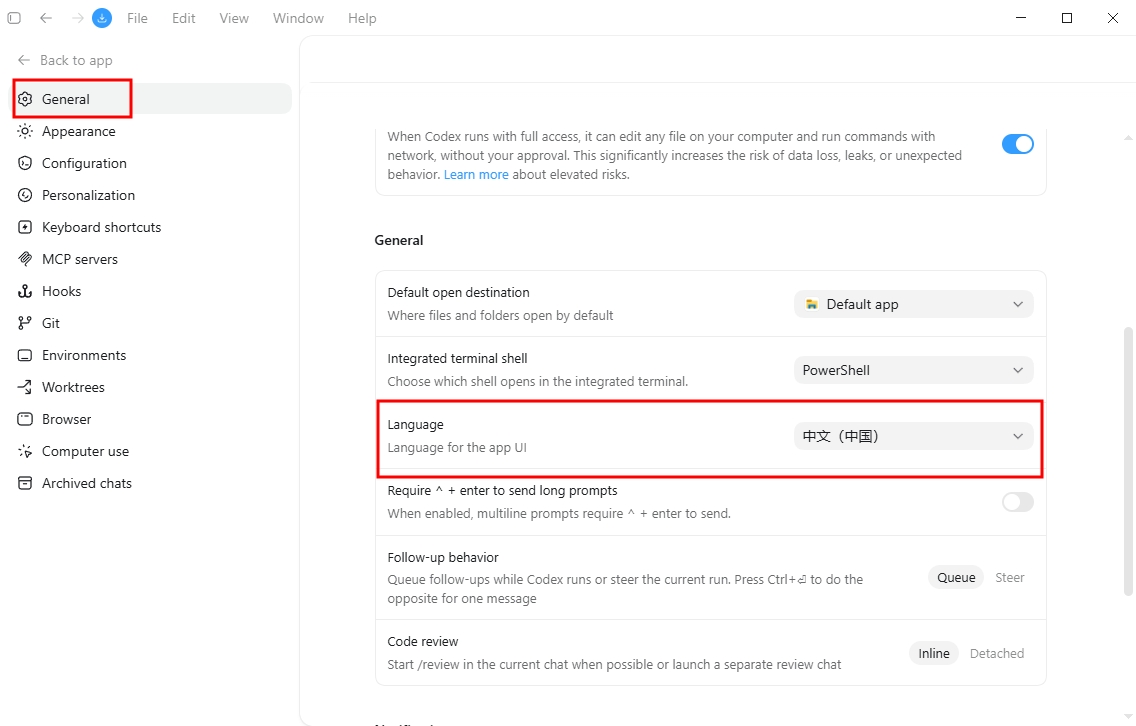The width and height of the screenshot is (1136, 726).
Task: Click the Hooks anchor icon
Action: click(25, 291)
